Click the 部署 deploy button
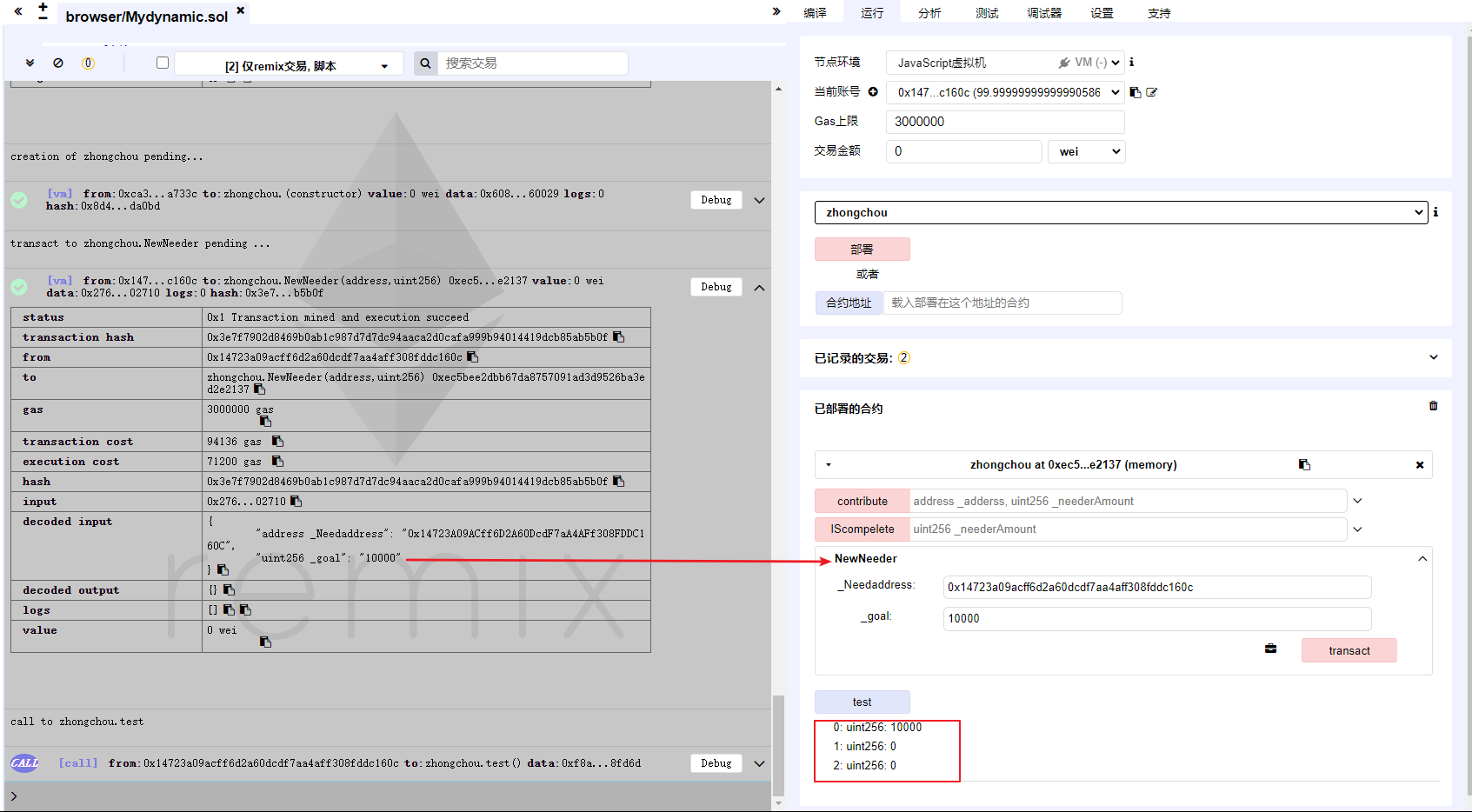Image resolution: width=1472 pixels, height=812 pixels. (x=863, y=249)
